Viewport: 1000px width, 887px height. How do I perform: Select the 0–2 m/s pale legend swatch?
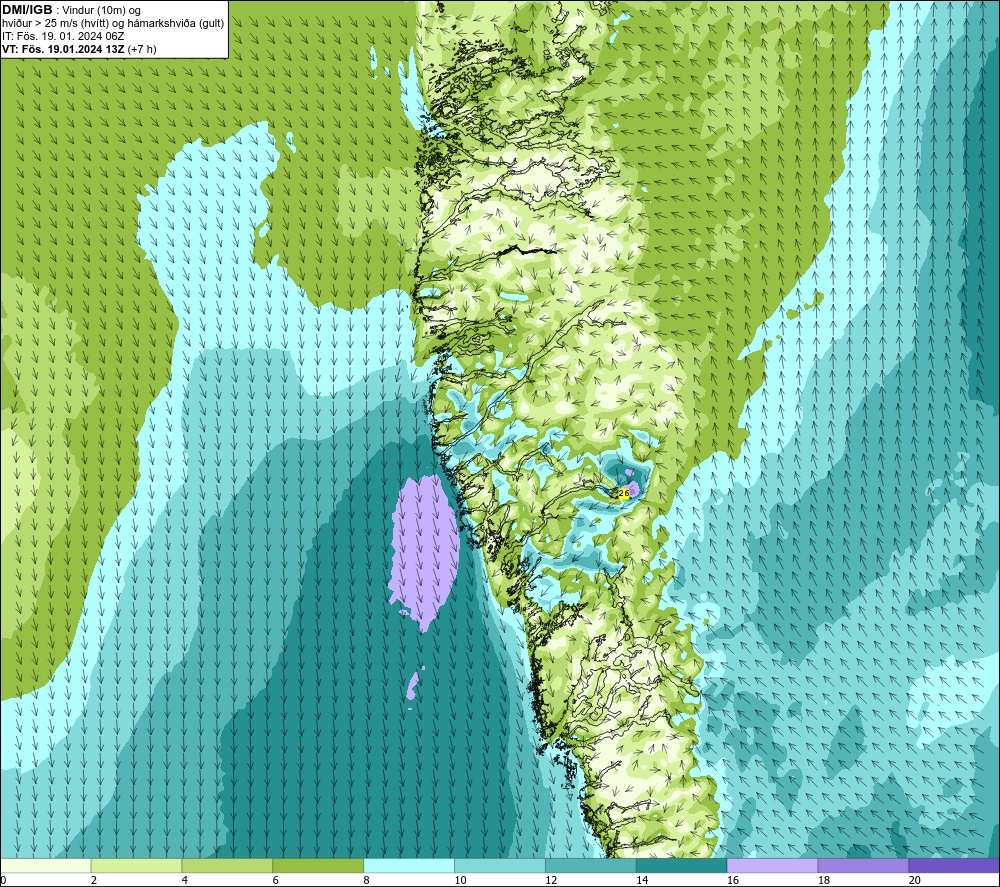[x=46, y=865]
